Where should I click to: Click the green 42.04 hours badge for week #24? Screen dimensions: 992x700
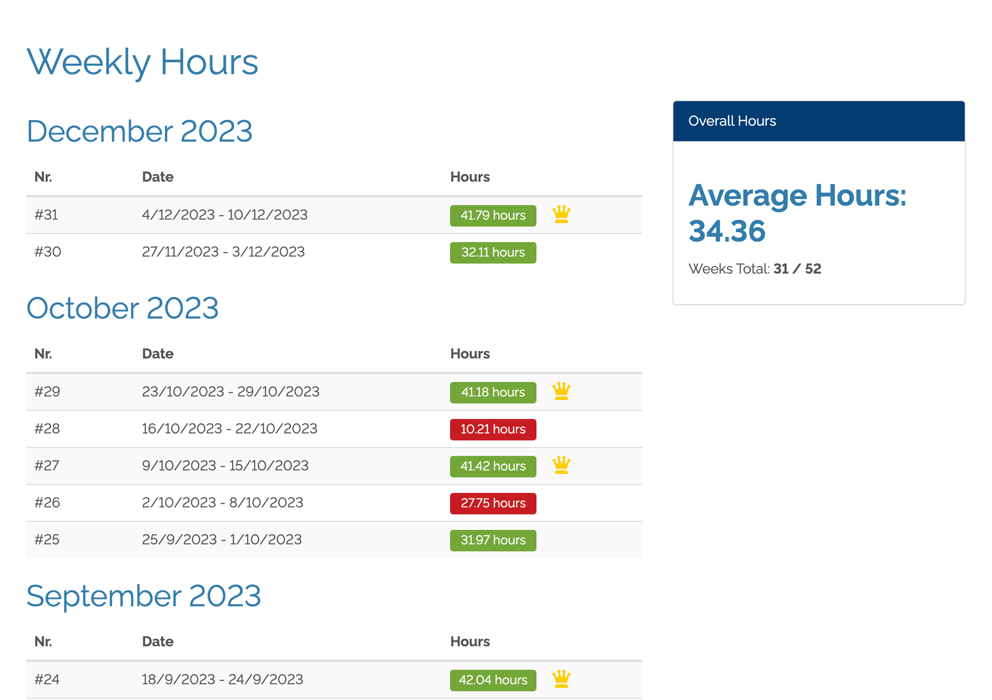493,679
